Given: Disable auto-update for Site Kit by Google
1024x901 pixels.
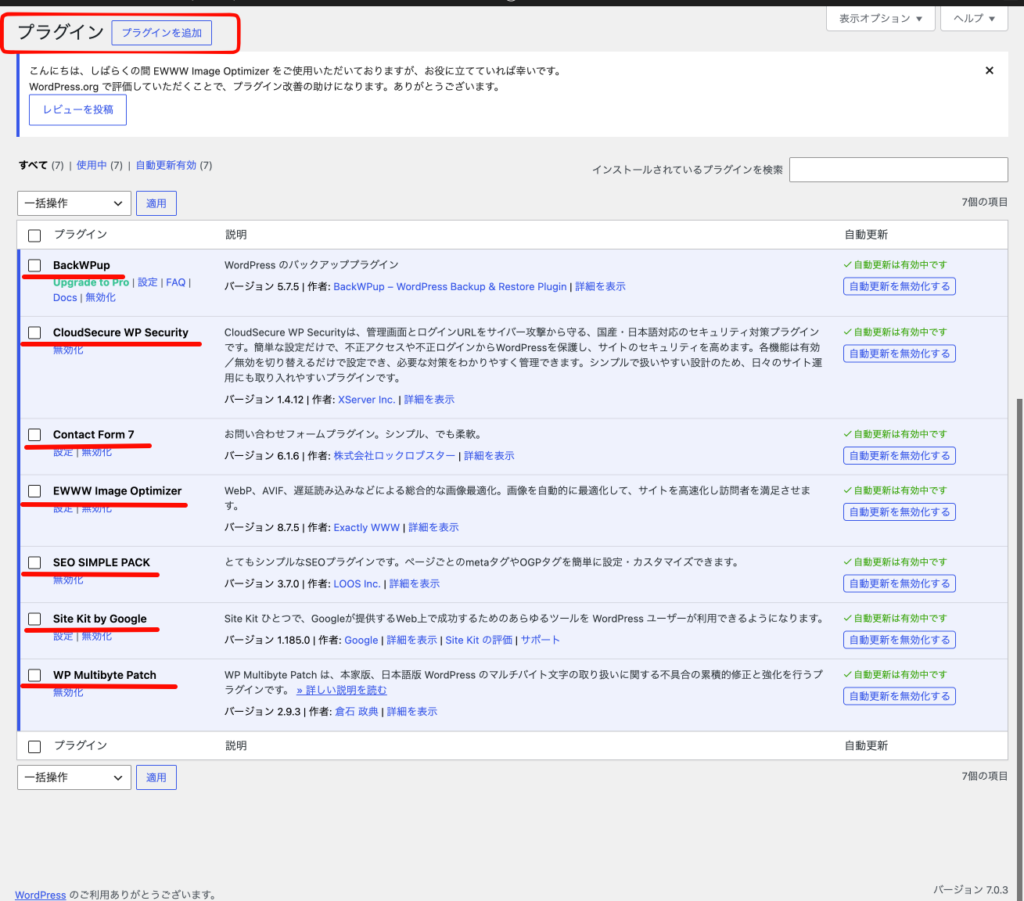Looking at the screenshot, I should [x=899, y=640].
